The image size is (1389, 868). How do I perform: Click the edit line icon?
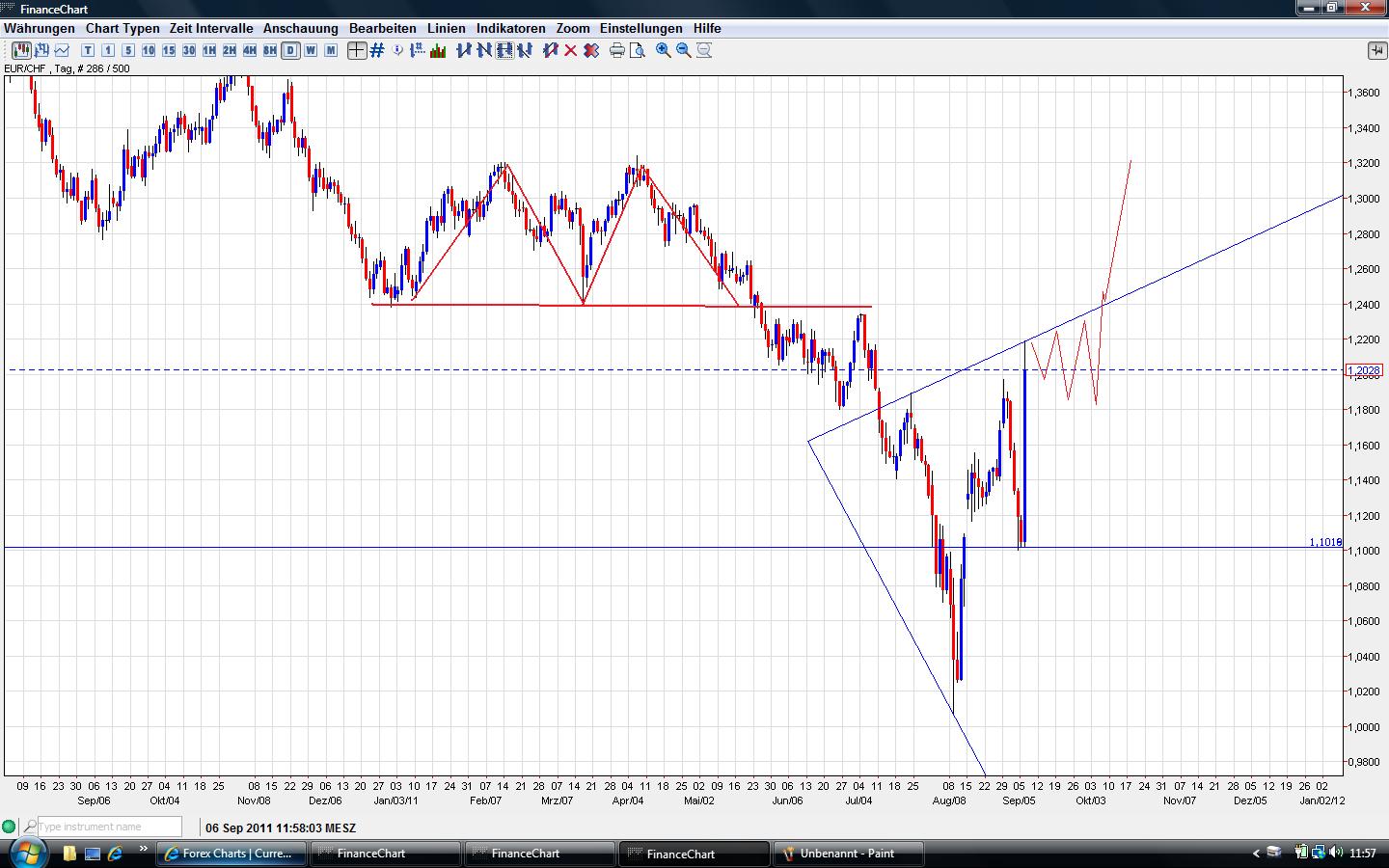551,50
